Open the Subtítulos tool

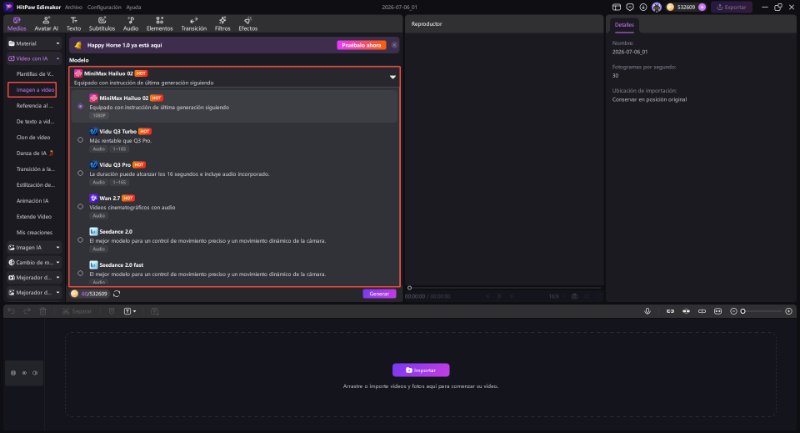pos(102,24)
